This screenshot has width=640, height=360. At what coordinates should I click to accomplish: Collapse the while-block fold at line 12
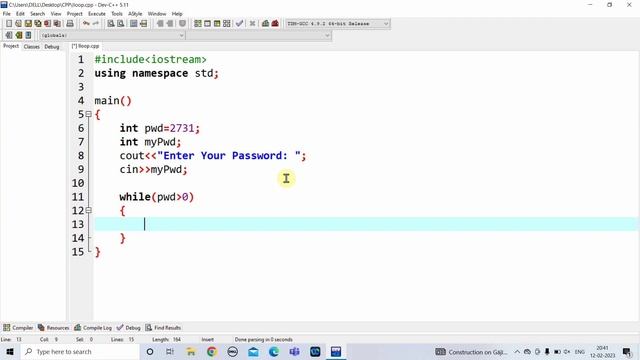pyautogui.click(x=89, y=211)
